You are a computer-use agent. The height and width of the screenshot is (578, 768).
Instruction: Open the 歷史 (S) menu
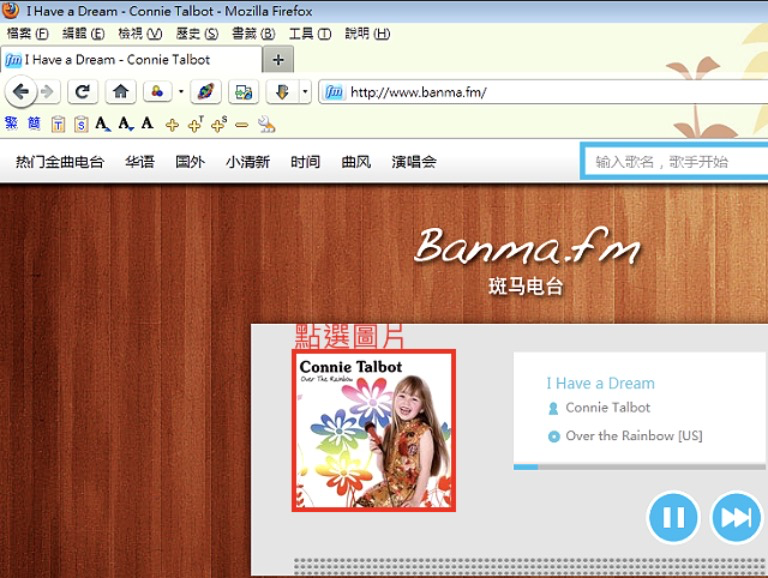point(197,33)
